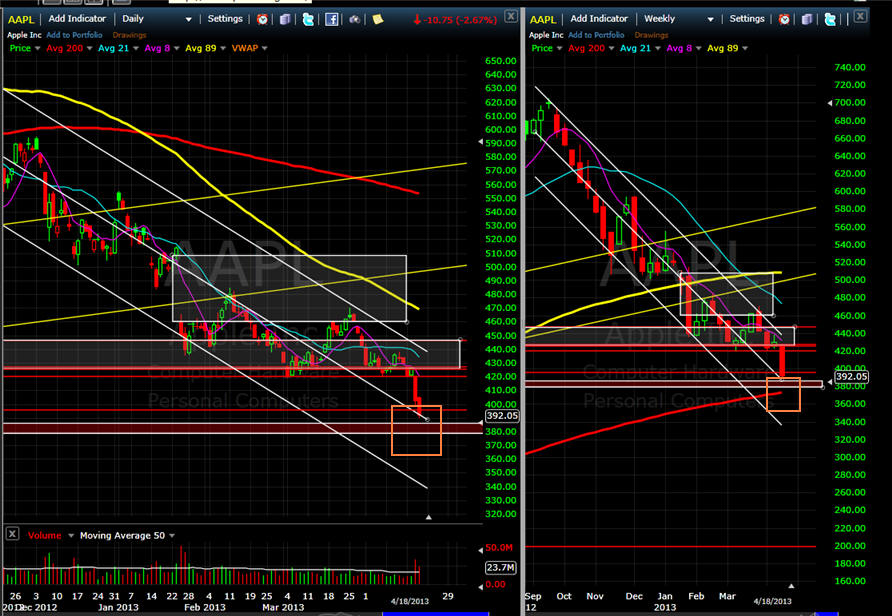Close the Weekly chart panel
Screen dimensions: 892x616
point(860,16)
